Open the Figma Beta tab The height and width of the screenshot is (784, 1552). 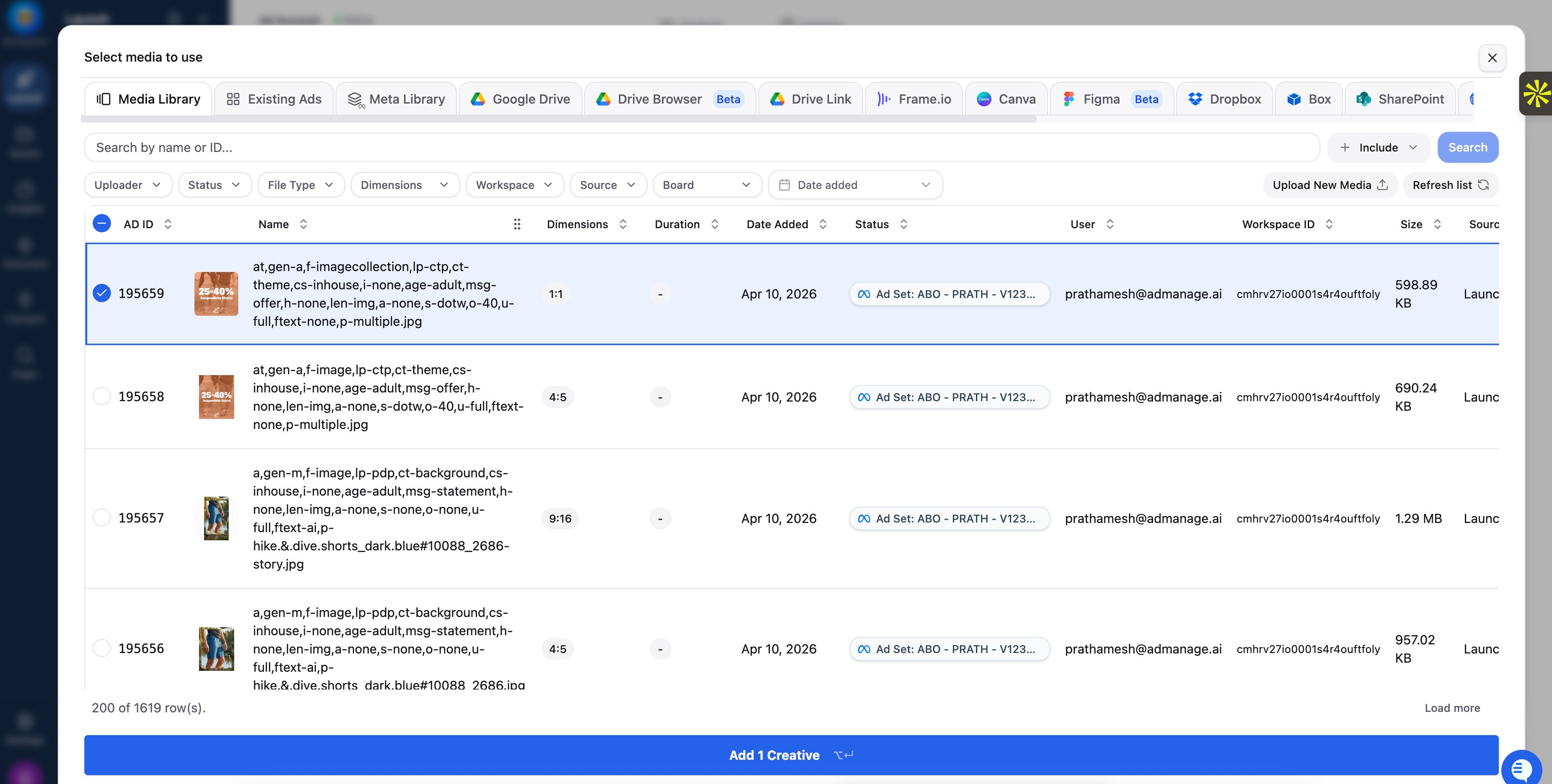point(1112,99)
